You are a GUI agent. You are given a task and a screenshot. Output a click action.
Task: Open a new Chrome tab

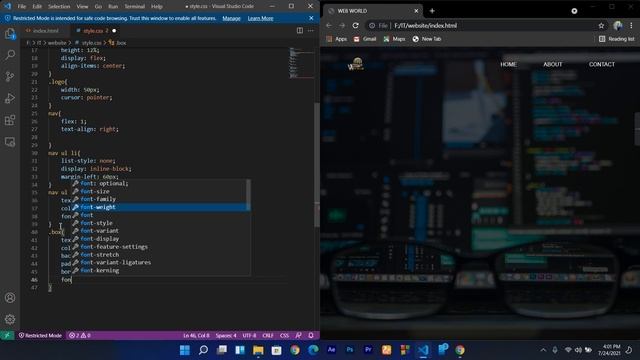pyautogui.click(x=432, y=11)
